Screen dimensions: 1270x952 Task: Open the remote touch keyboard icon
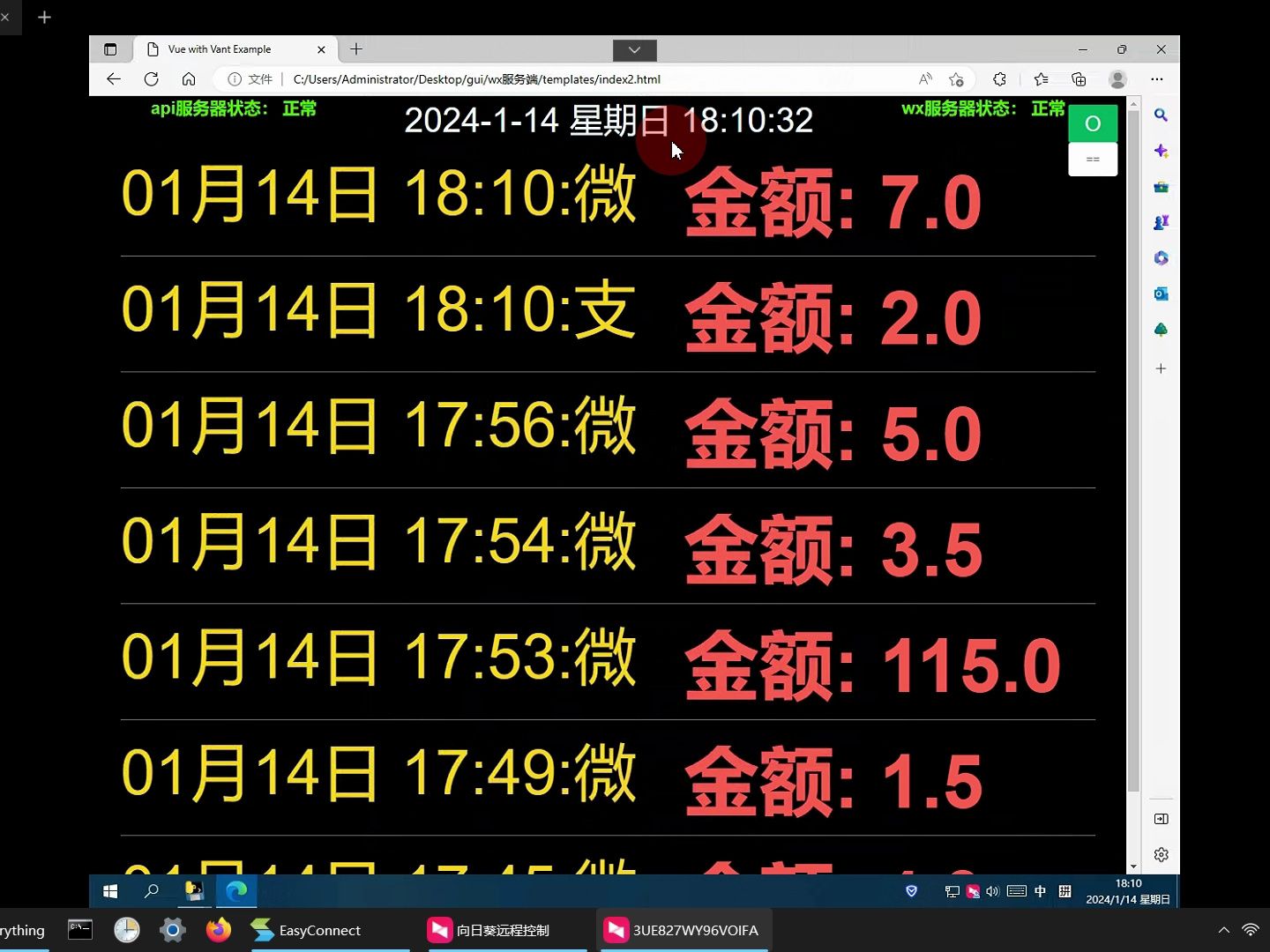[x=1016, y=891]
